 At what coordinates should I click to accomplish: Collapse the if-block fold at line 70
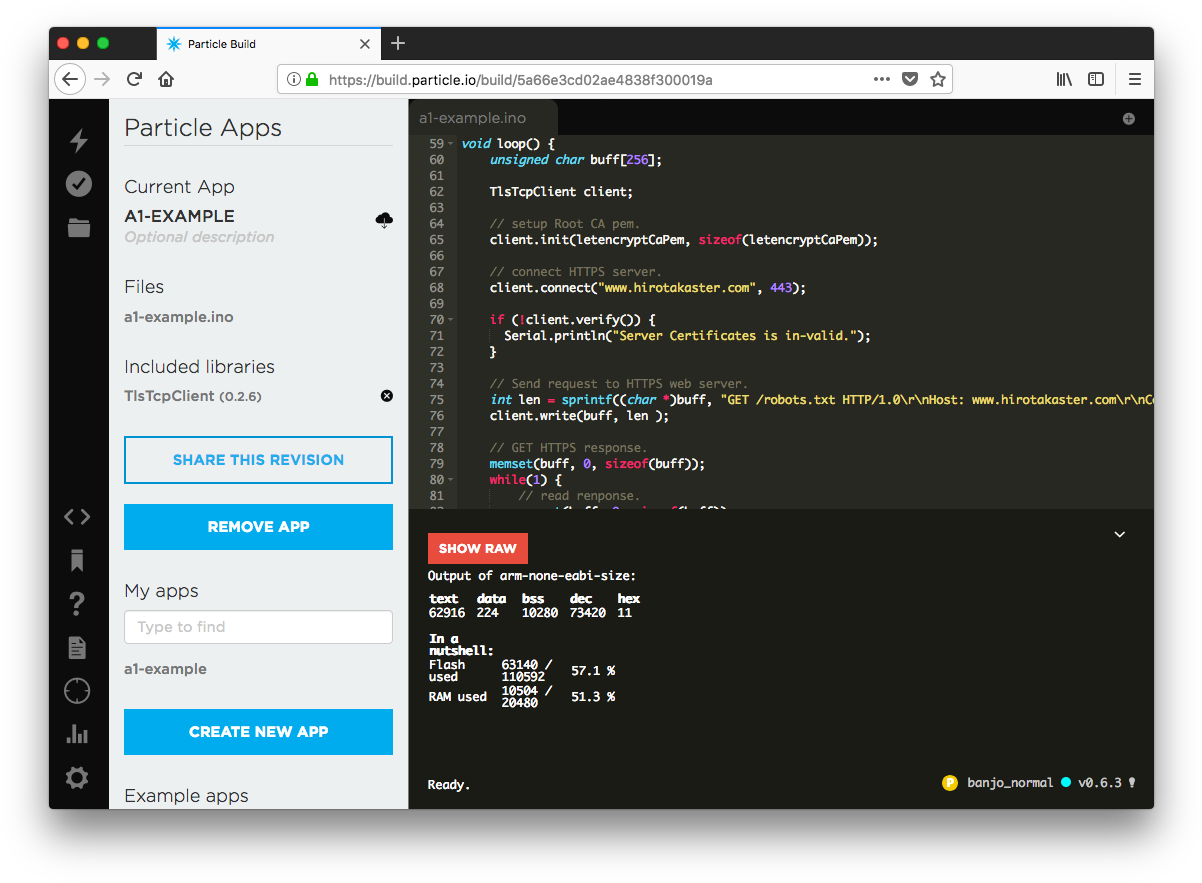(x=449, y=319)
